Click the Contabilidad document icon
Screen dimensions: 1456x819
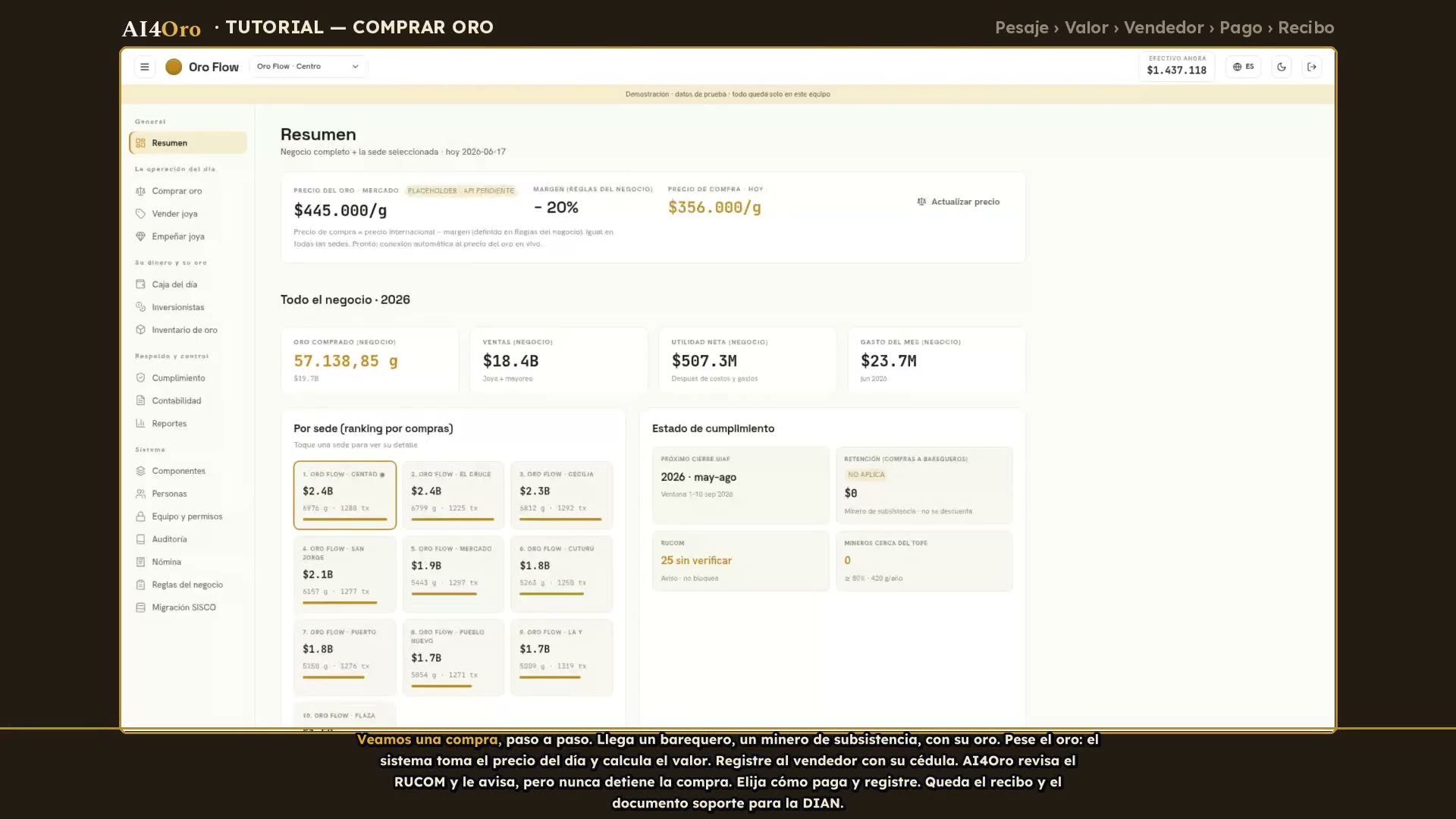[x=140, y=400]
